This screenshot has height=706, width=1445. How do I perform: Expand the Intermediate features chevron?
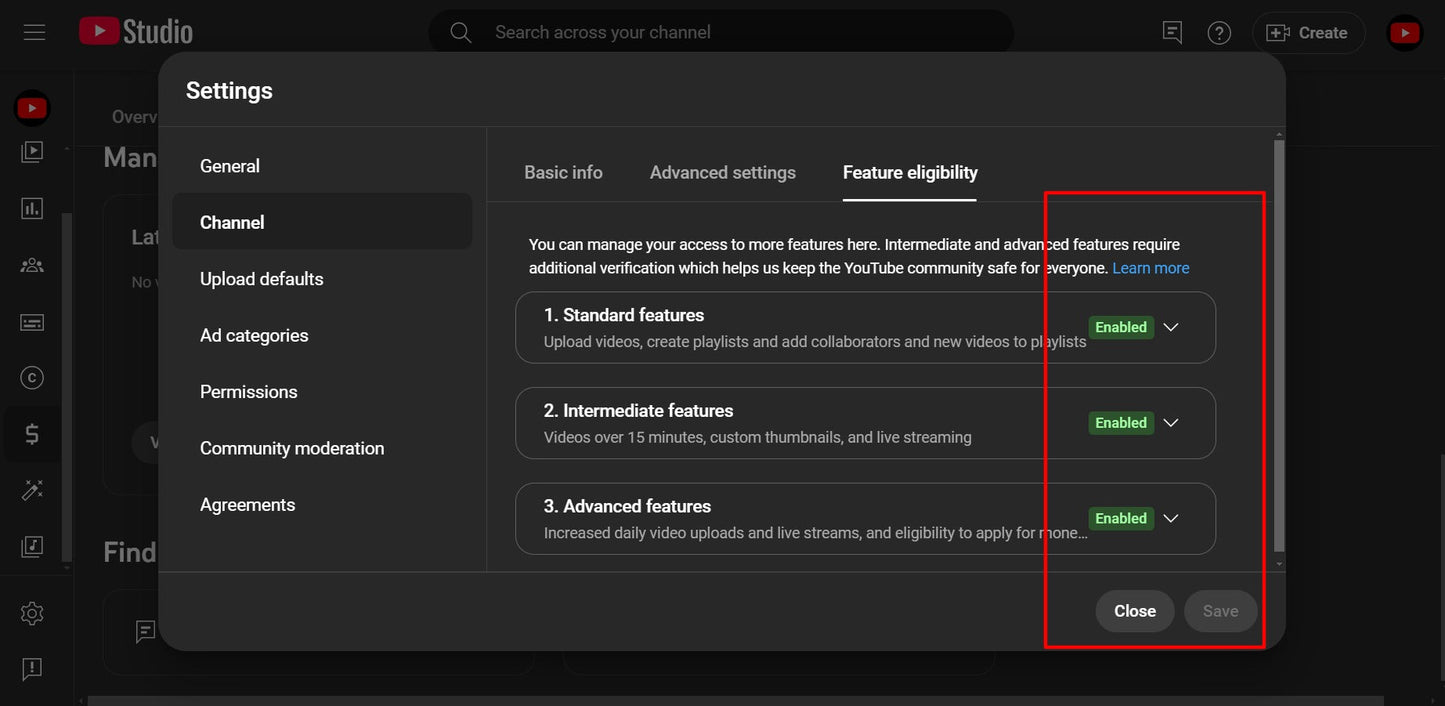point(1171,423)
